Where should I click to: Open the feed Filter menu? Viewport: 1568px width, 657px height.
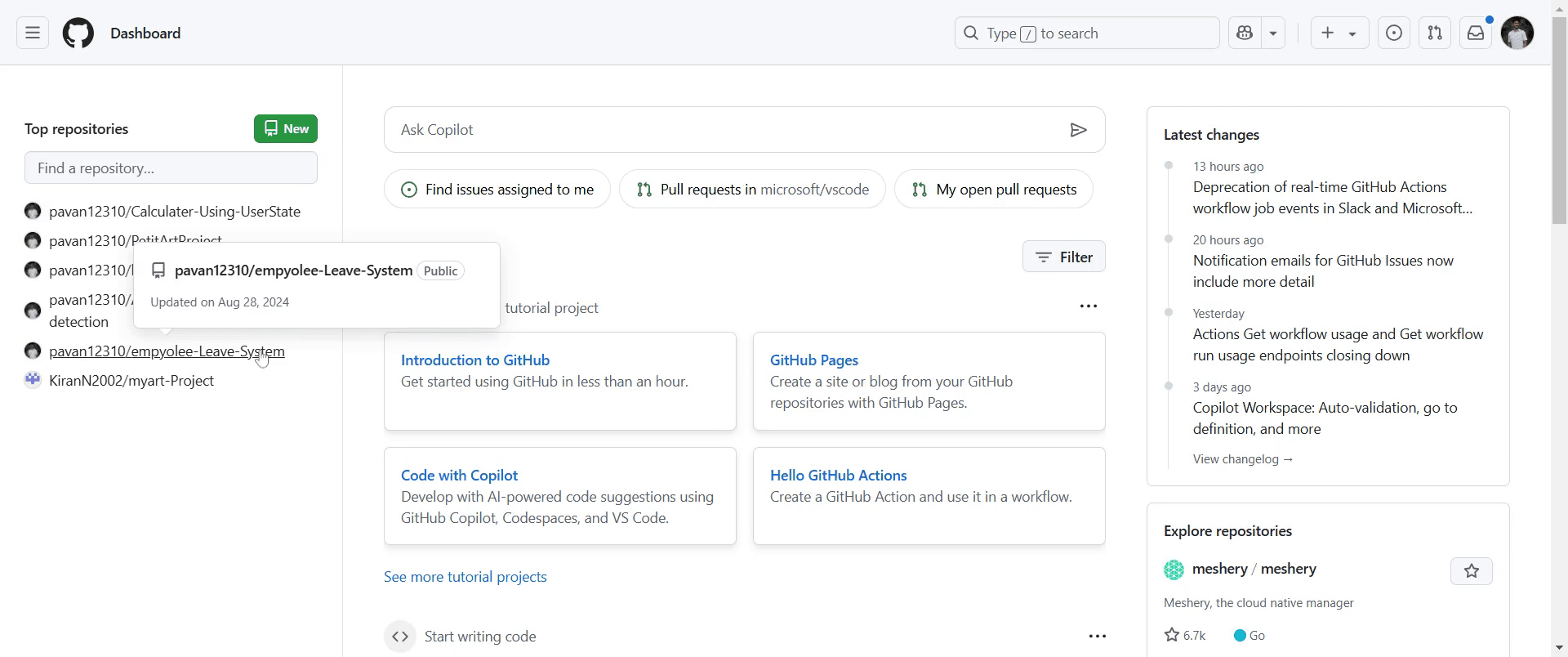[x=1063, y=257]
